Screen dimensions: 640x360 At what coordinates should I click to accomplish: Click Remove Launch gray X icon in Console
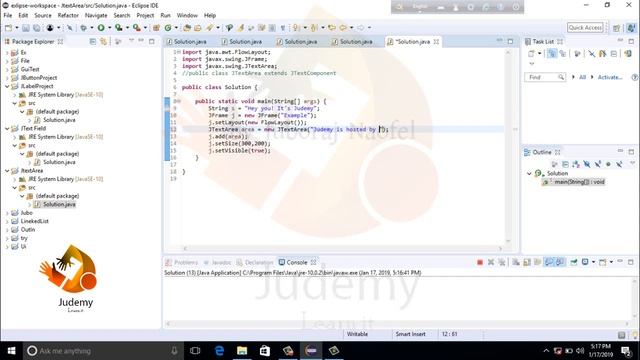[x=491, y=262]
